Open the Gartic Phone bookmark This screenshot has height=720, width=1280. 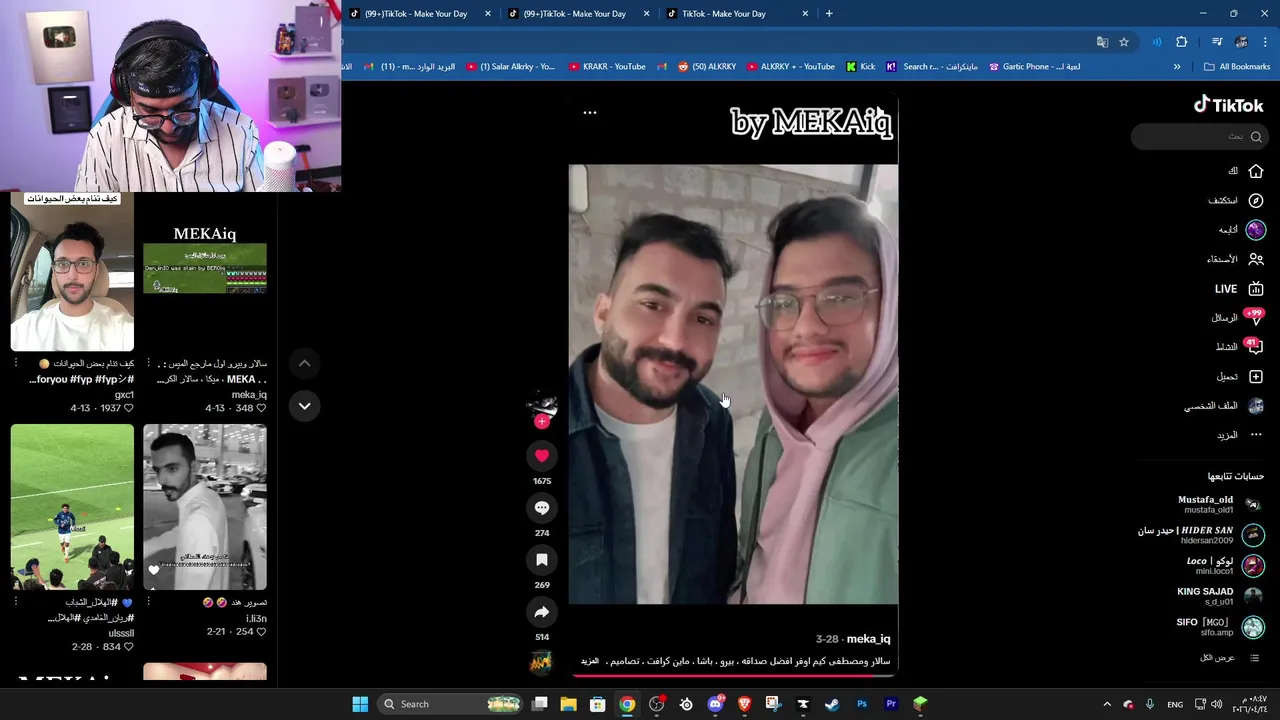(1034, 67)
